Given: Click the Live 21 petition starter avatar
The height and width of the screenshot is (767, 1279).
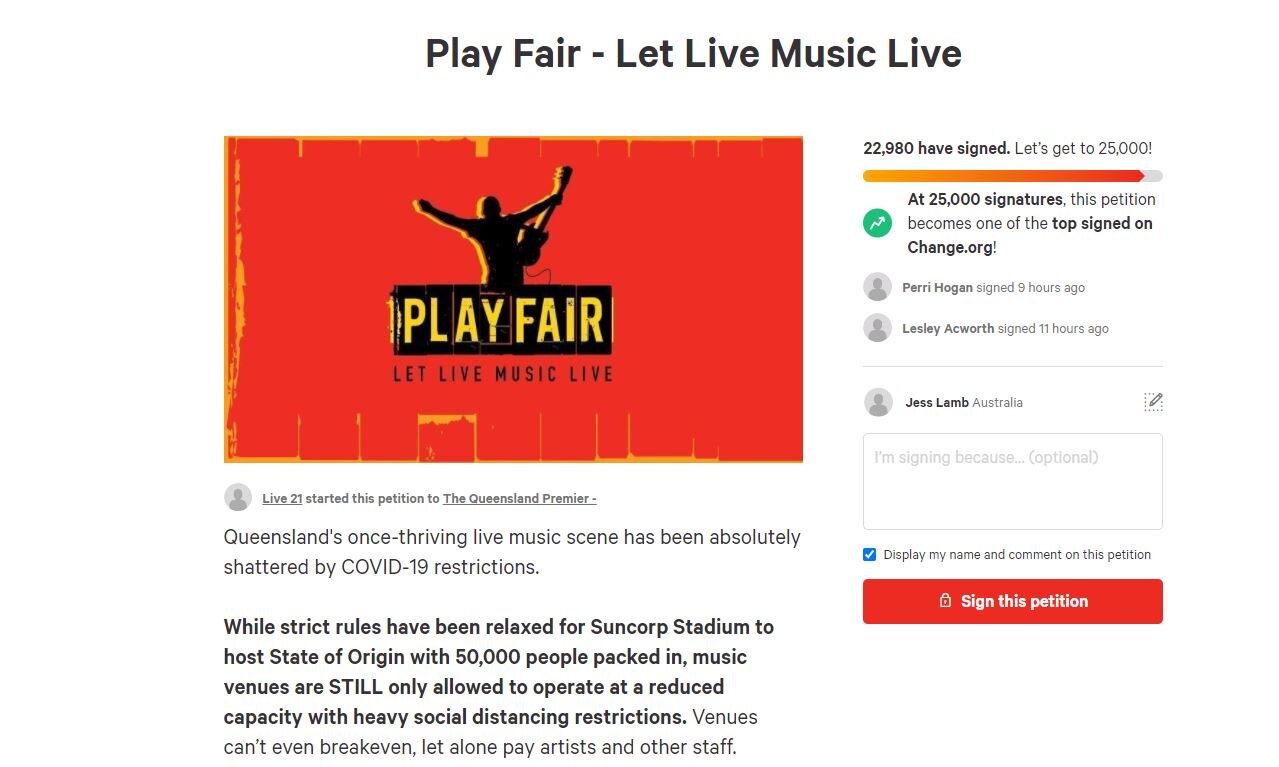Looking at the screenshot, I should tap(237, 497).
